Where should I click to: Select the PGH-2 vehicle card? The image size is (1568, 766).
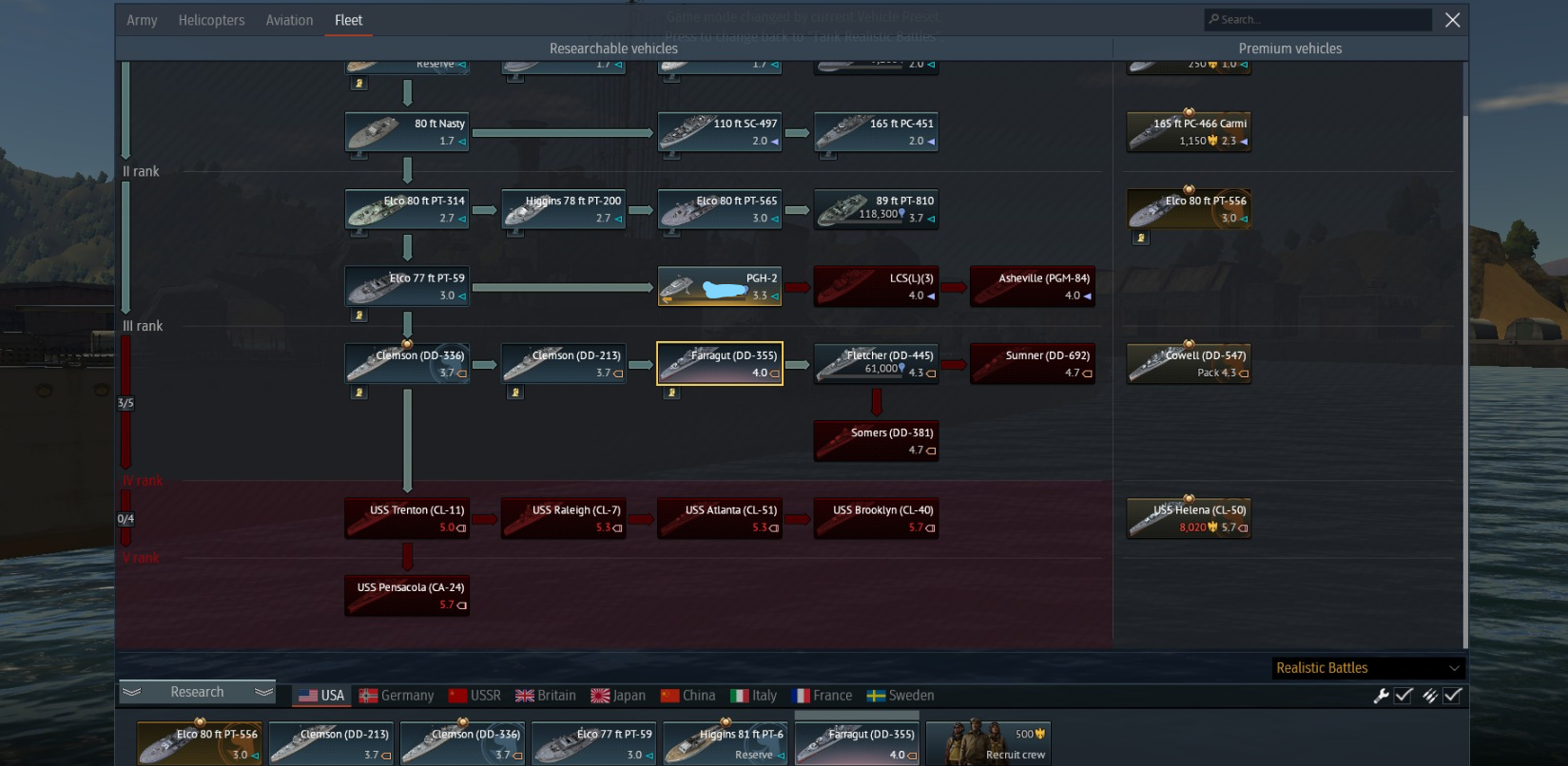pos(720,286)
